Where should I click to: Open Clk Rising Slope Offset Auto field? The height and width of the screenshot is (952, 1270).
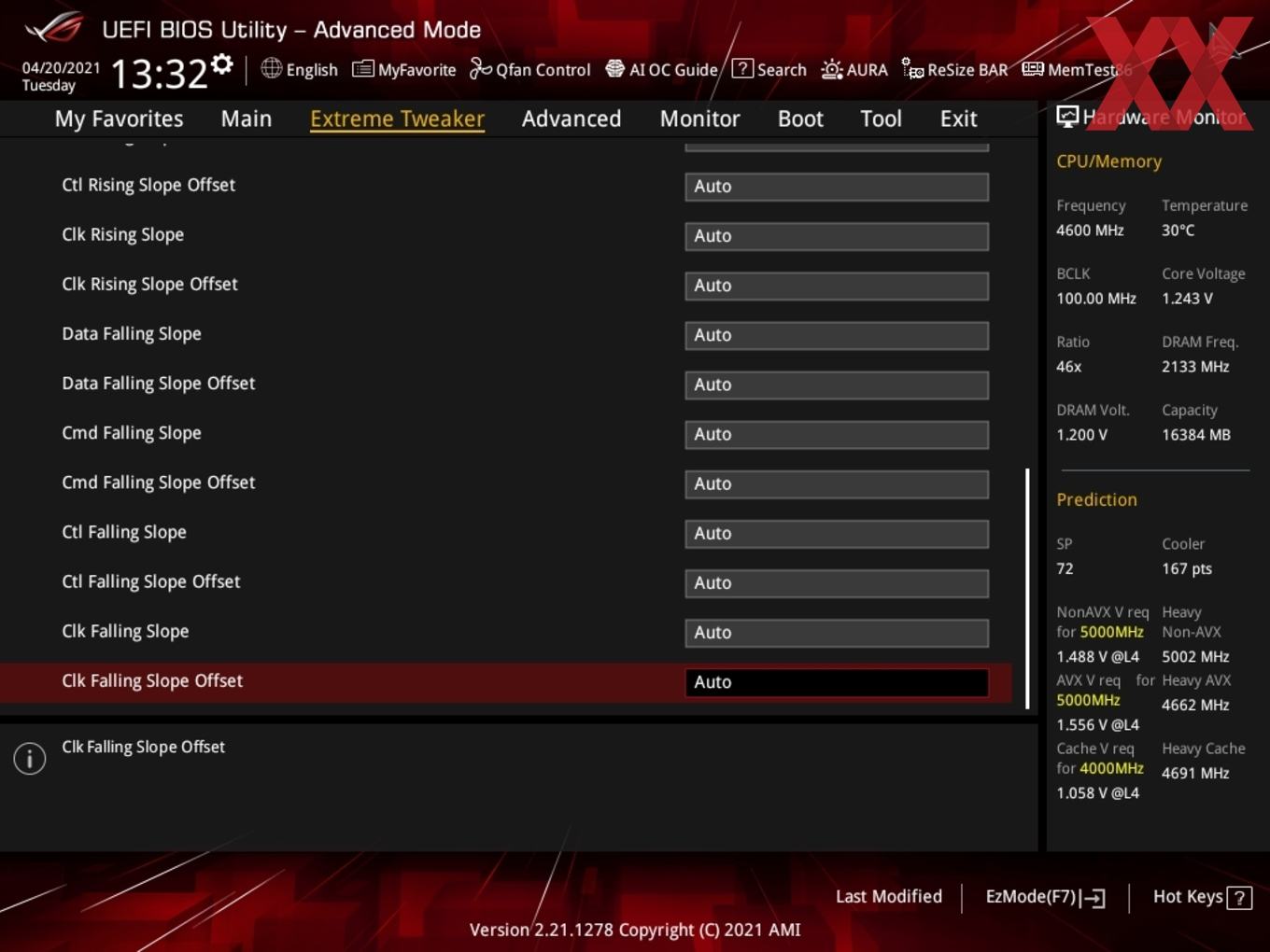(837, 286)
